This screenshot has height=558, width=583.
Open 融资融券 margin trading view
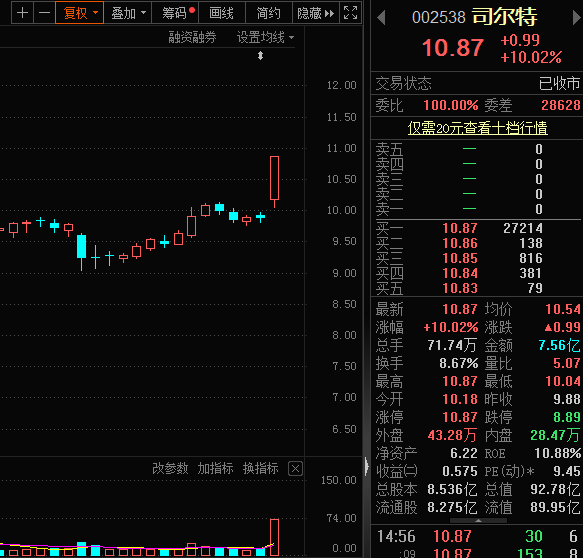(x=192, y=37)
